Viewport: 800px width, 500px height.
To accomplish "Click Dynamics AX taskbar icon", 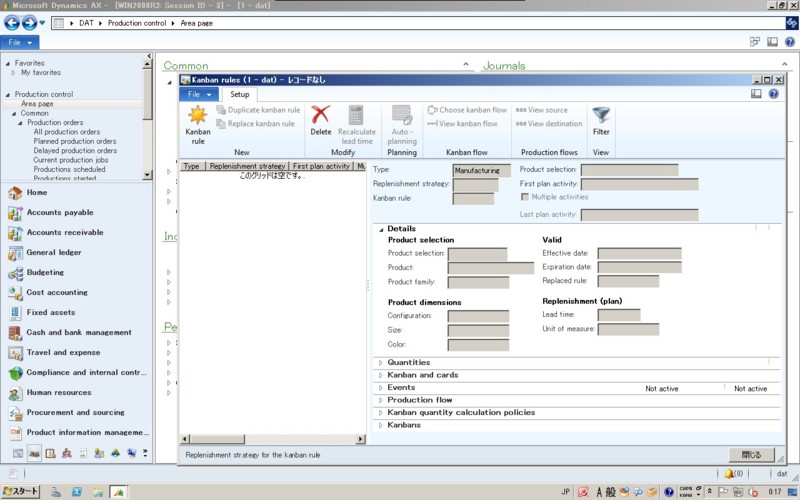I will (118, 492).
